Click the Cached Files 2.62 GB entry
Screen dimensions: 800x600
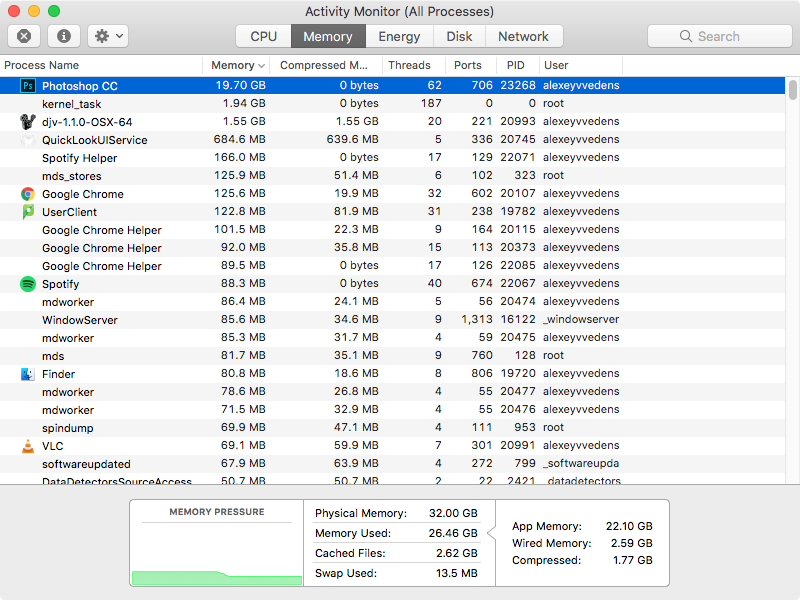396,553
